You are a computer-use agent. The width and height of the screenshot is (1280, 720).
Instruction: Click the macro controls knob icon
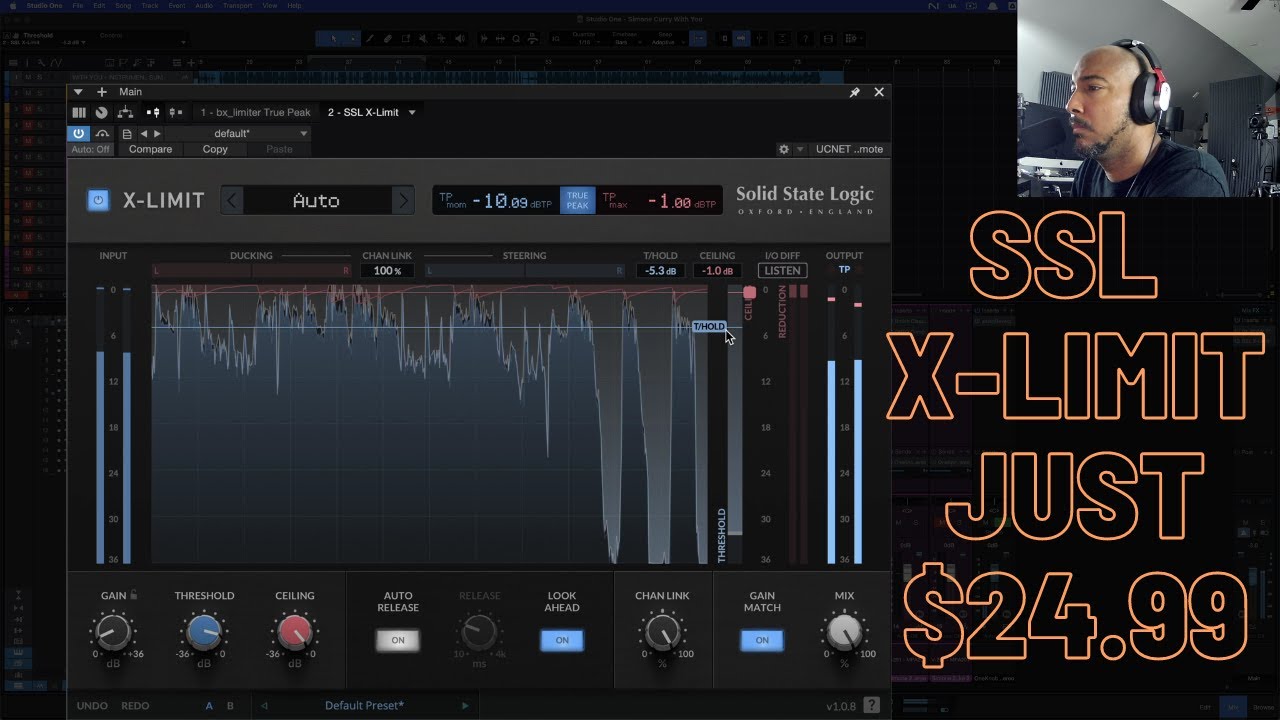tap(101, 113)
